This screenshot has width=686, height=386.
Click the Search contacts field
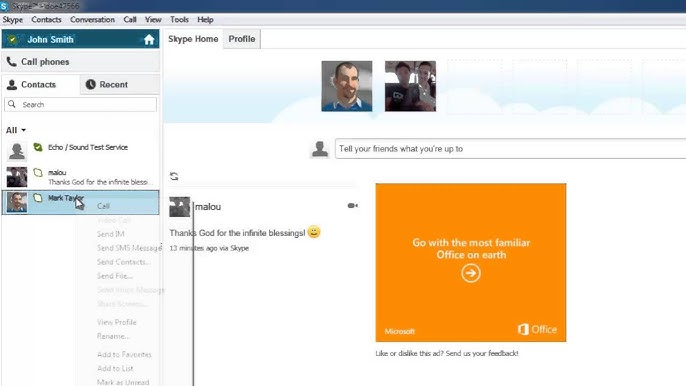tap(80, 105)
